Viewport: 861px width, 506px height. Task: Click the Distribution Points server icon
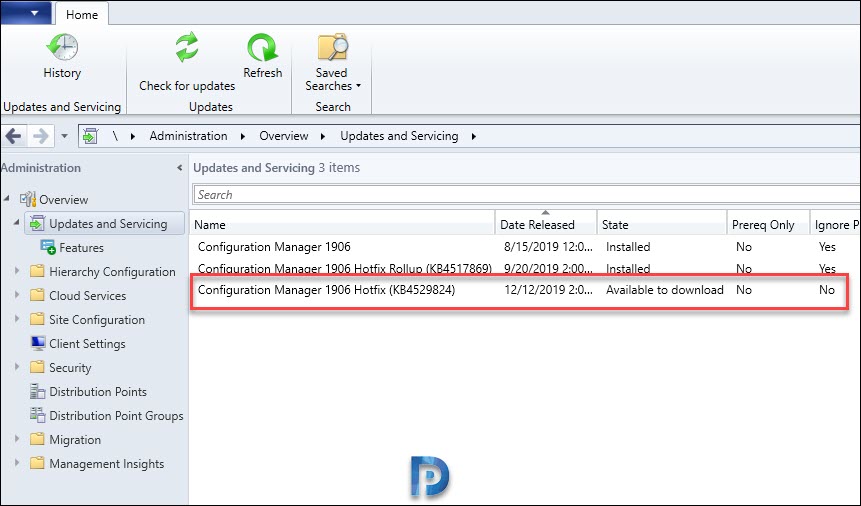click(37, 391)
